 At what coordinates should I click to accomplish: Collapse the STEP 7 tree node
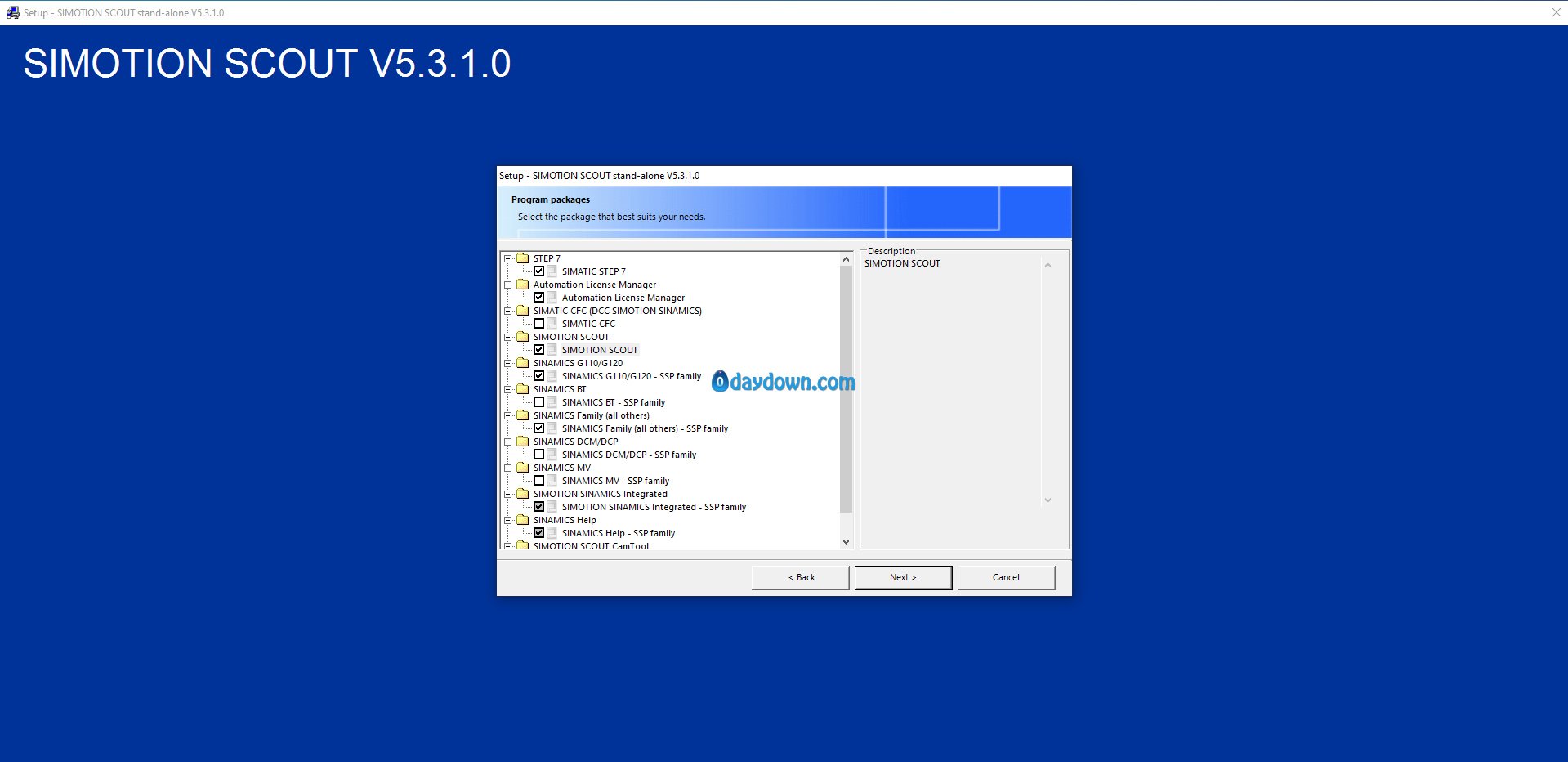pos(508,258)
